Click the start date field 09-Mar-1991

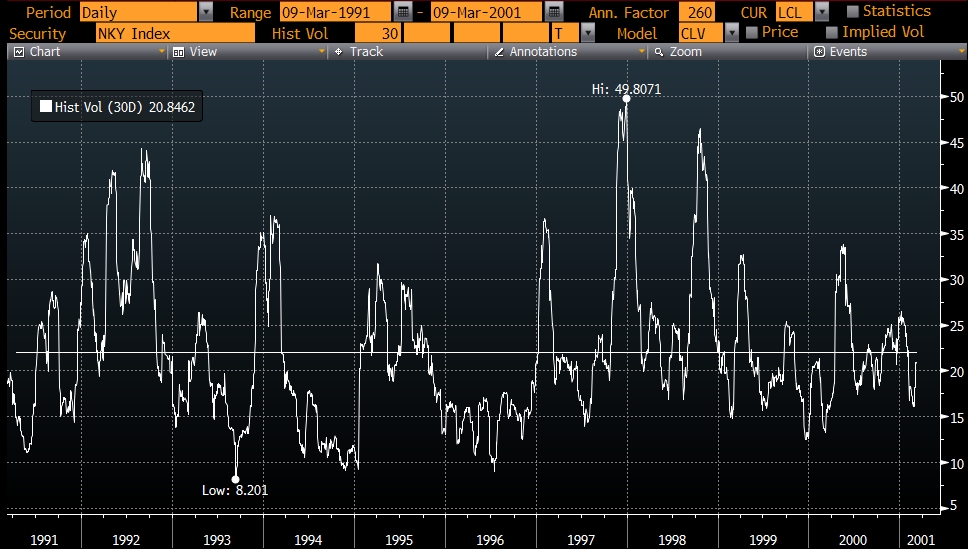335,12
